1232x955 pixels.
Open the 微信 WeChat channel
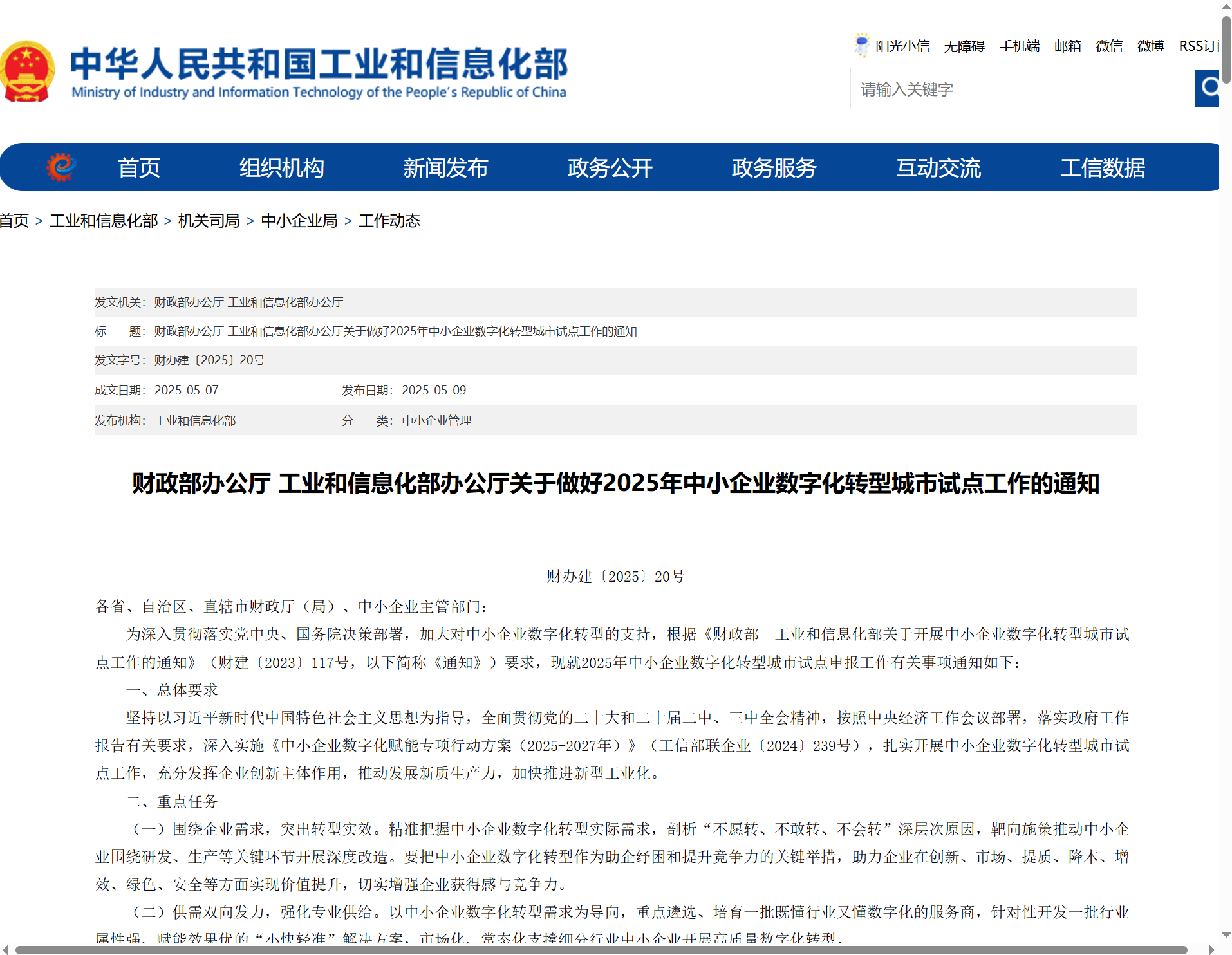(1108, 46)
